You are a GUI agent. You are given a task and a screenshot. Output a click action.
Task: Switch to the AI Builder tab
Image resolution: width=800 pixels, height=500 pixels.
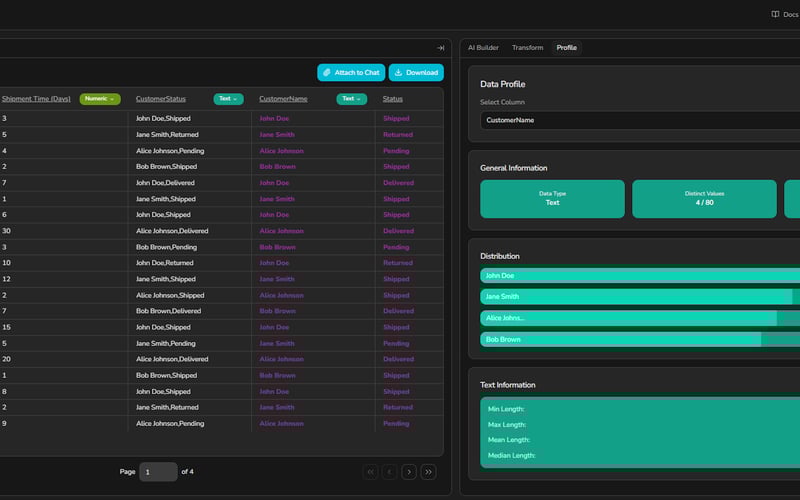483,47
